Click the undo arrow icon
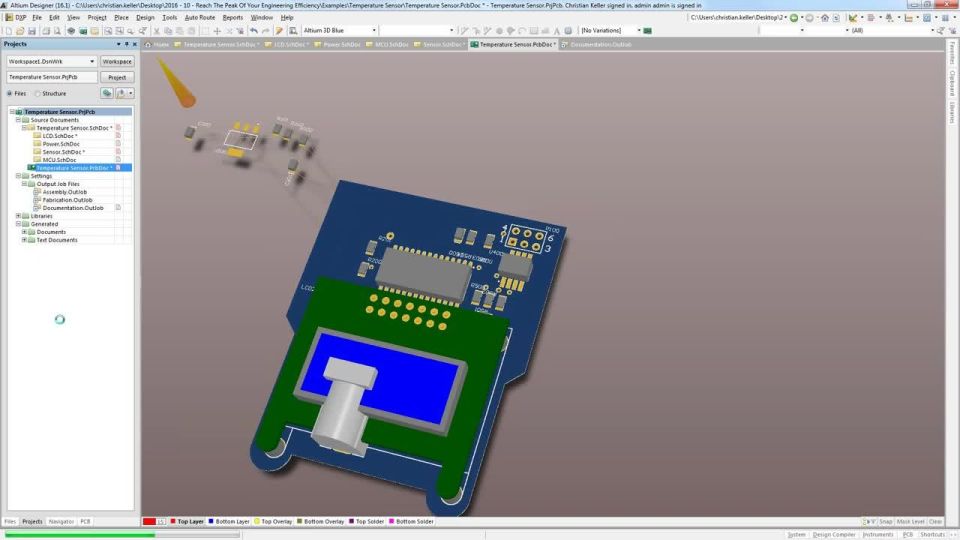This screenshot has height=540, width=960. 253,31
